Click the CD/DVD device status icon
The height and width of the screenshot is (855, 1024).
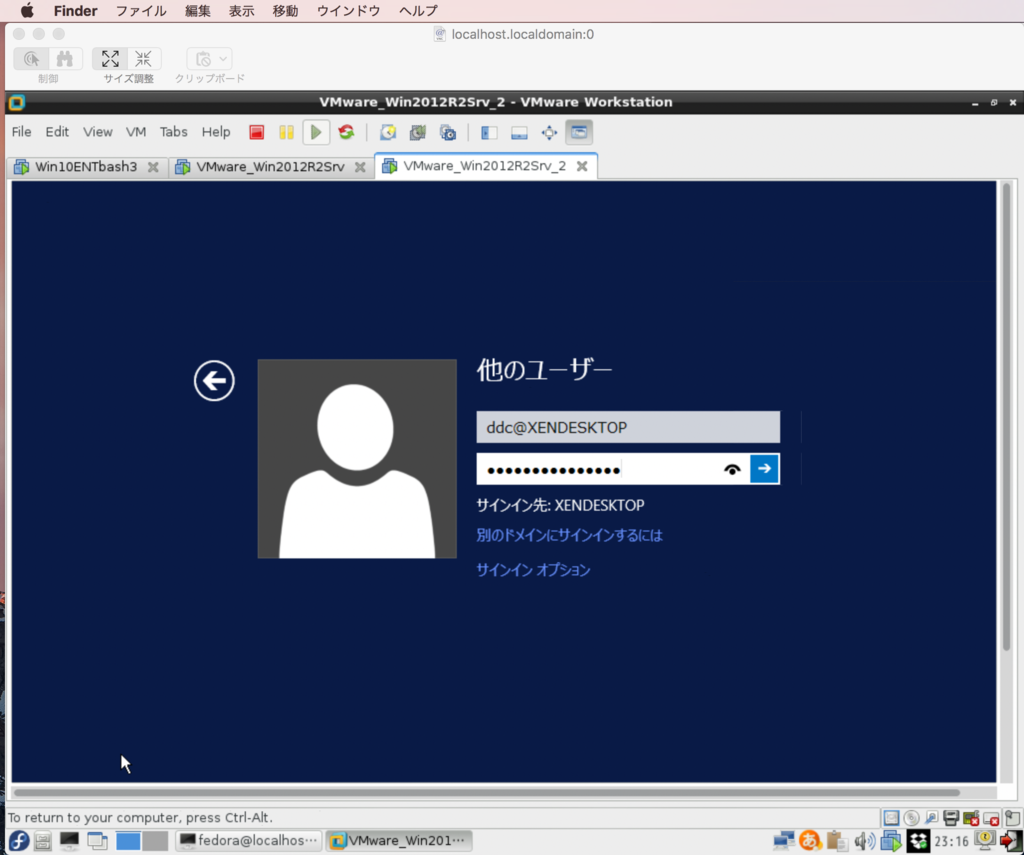pos(912,818)
